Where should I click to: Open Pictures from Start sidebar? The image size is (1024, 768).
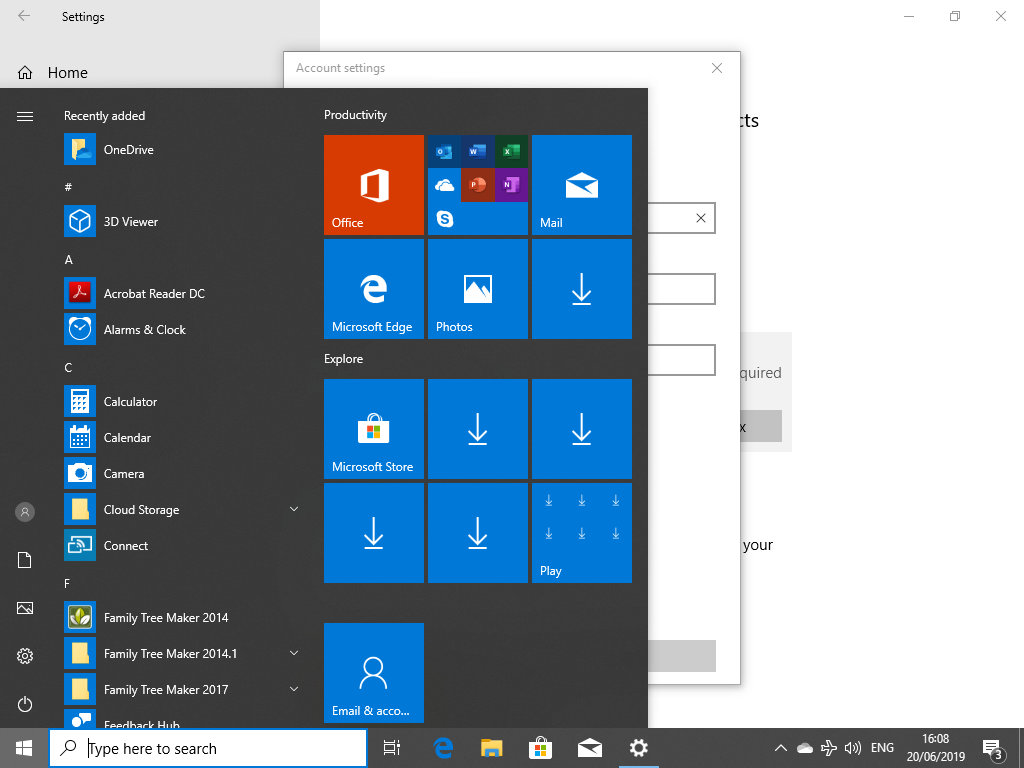[x=25, y=608]
